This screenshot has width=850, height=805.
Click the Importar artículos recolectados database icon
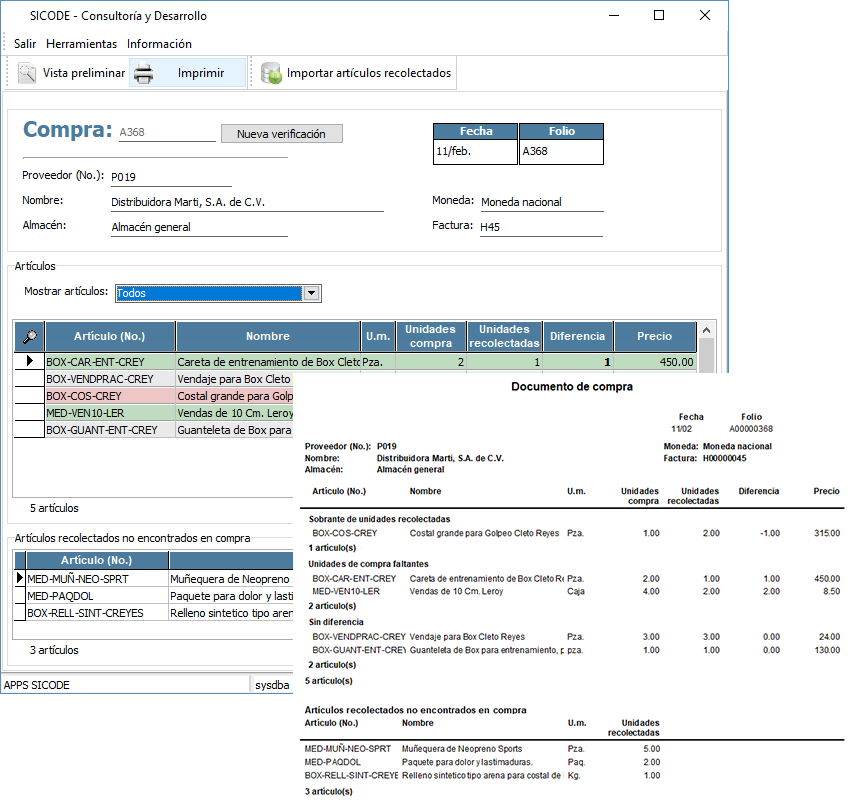point(271,73)
